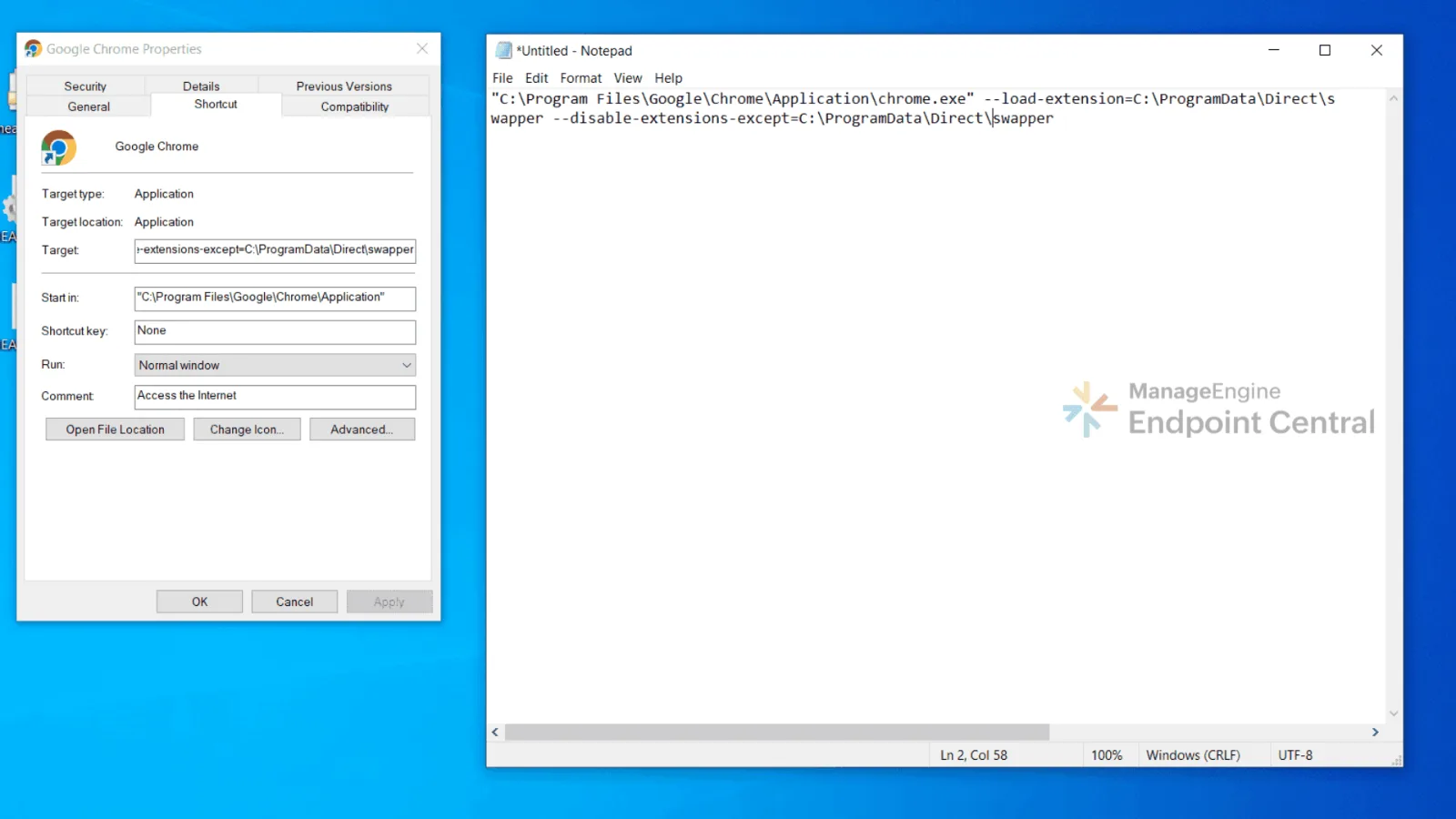Image resolution: width=1456 pixels, height=819 pixels.
Task: Click the first line of Notepad text
Action: click(x=913, y=98)
